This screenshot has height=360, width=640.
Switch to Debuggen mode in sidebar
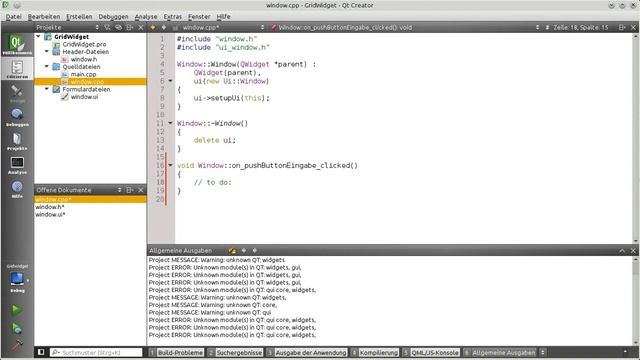coord(17,117)
